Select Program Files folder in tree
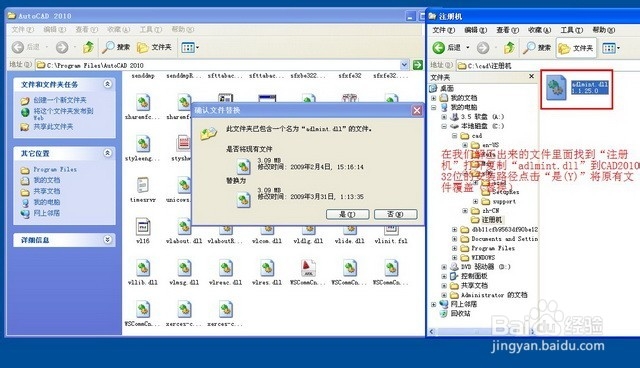The height and width of the screenshot is (368, 640). [493, 248]
